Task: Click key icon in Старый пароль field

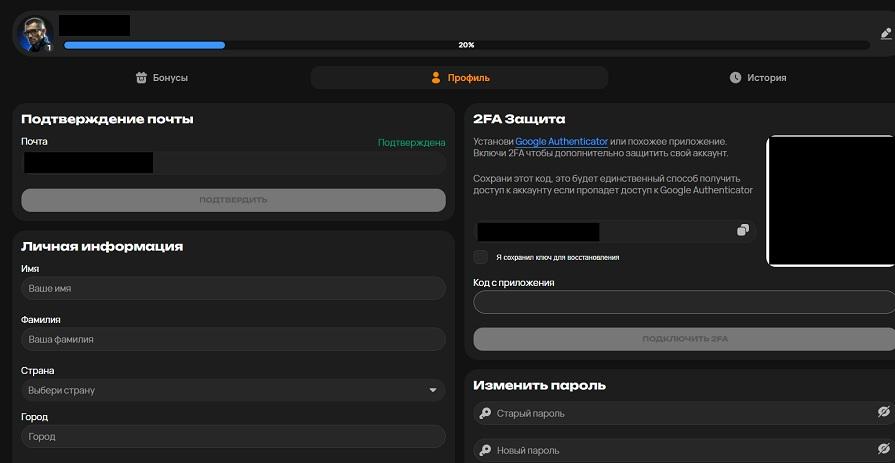Action: click(485, 413)
